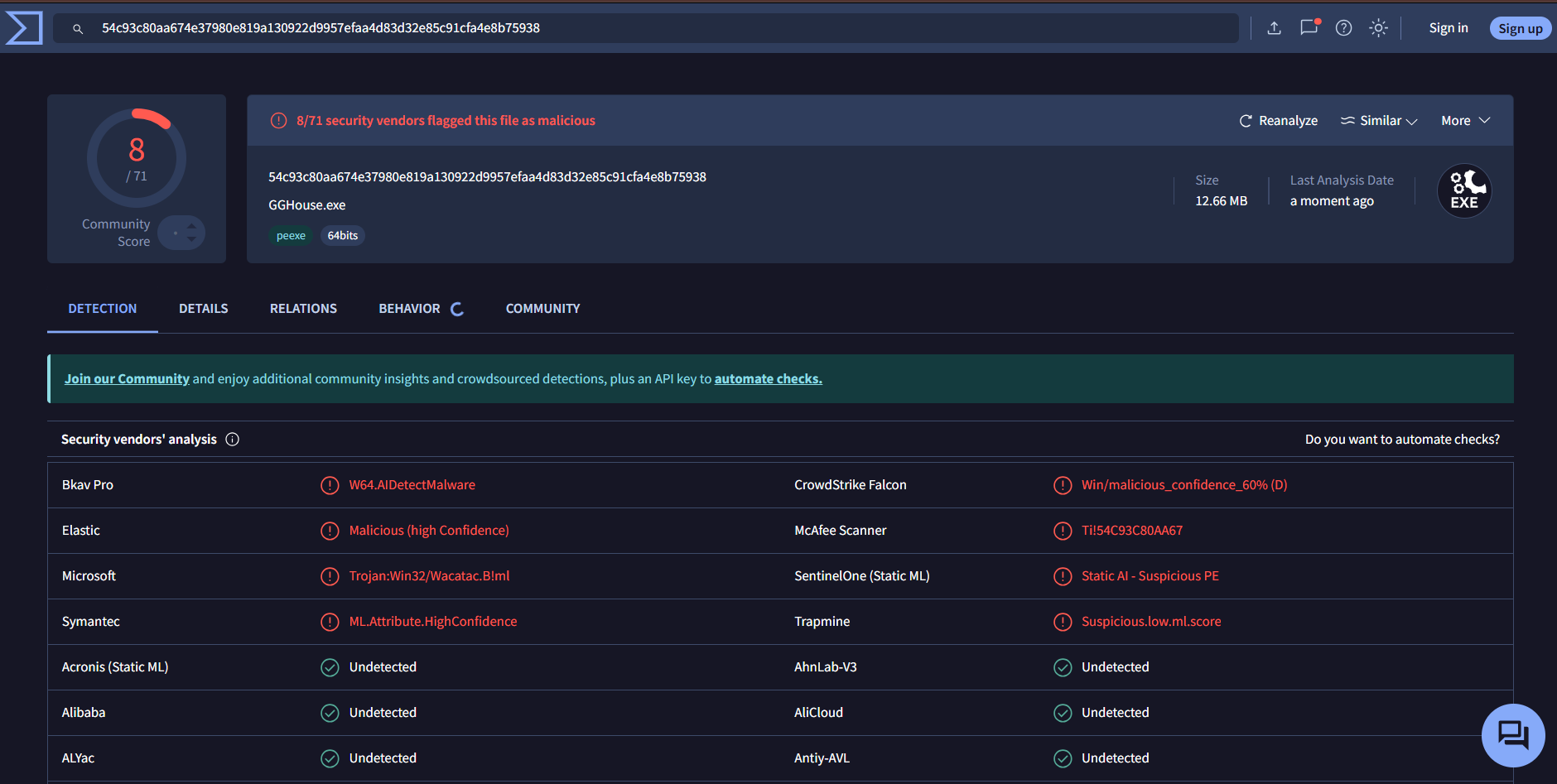
Task: Toggle light theme with the sun icon
Action: [1378, 27]
